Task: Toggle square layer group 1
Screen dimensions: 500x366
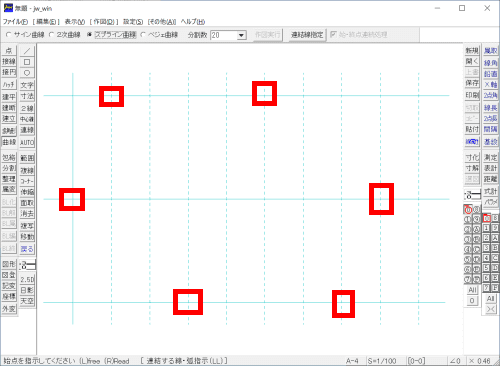Action: pos(487,228)
